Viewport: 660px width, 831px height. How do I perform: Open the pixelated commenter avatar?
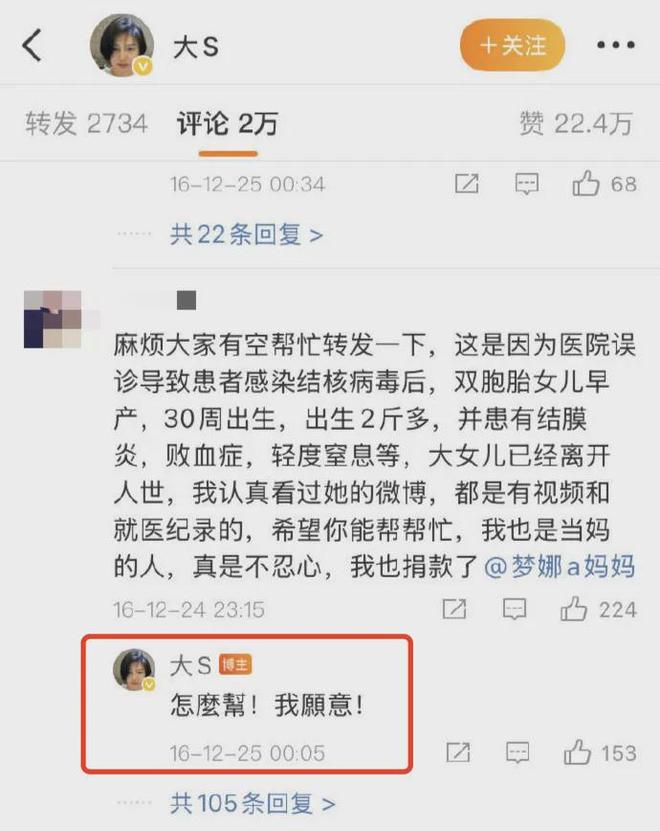(x=52, y=319)
